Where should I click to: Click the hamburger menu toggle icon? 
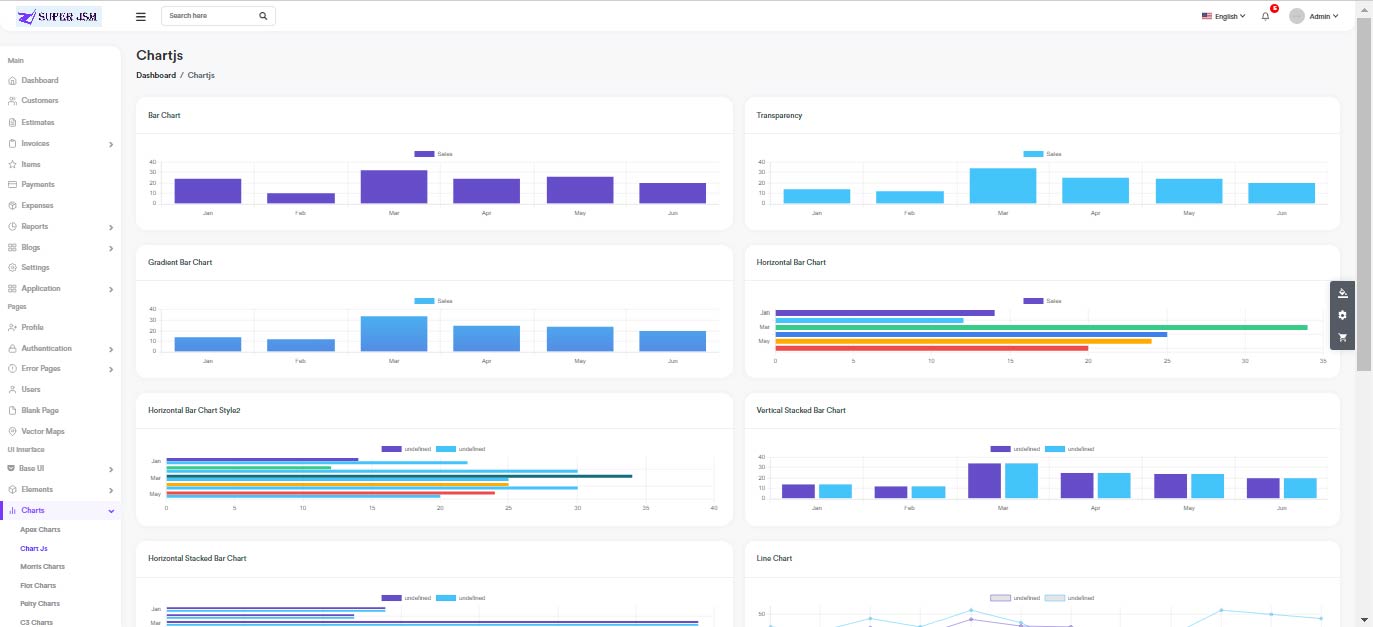tap(140, 16)
